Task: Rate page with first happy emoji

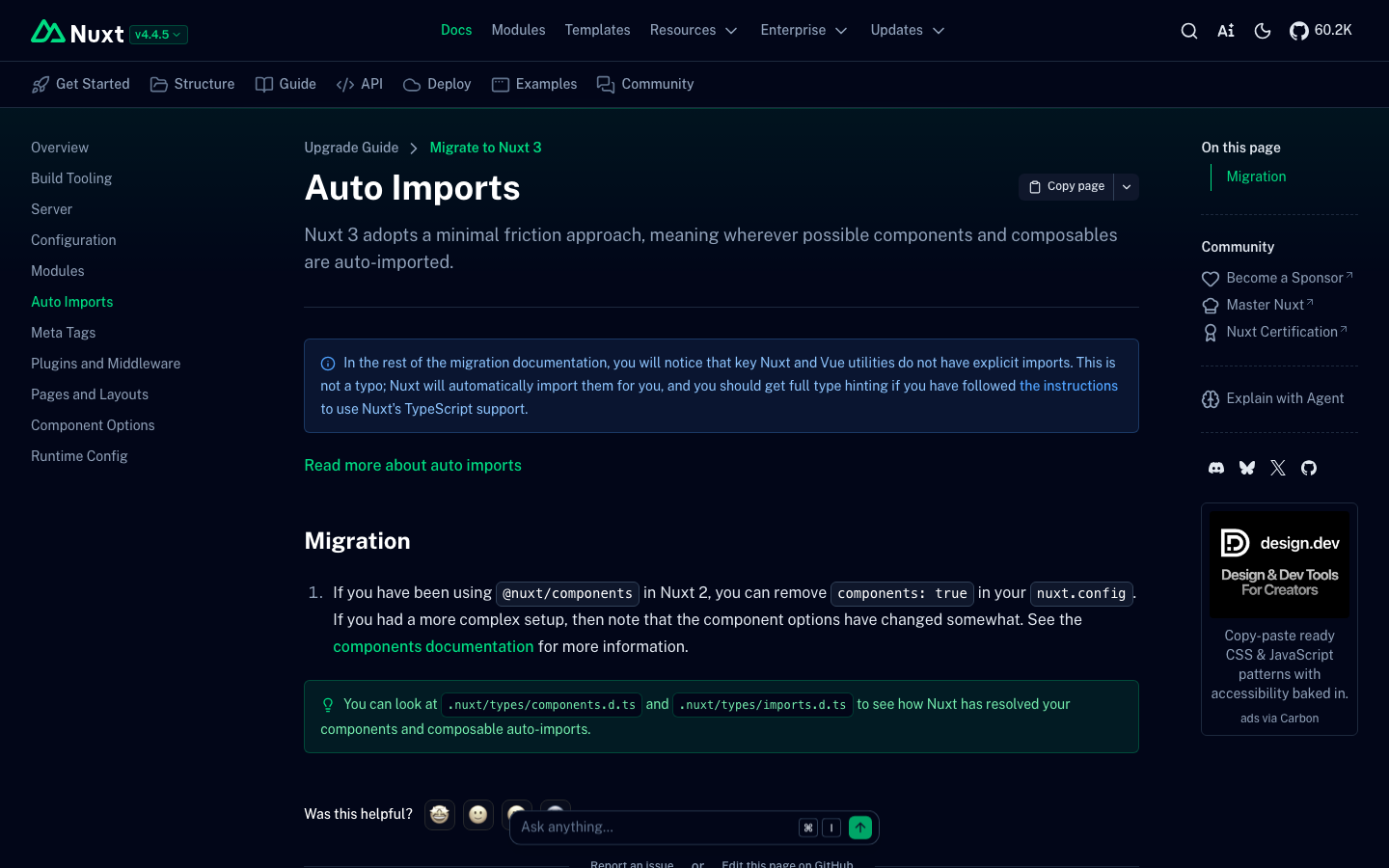Action: pos(440,814)
